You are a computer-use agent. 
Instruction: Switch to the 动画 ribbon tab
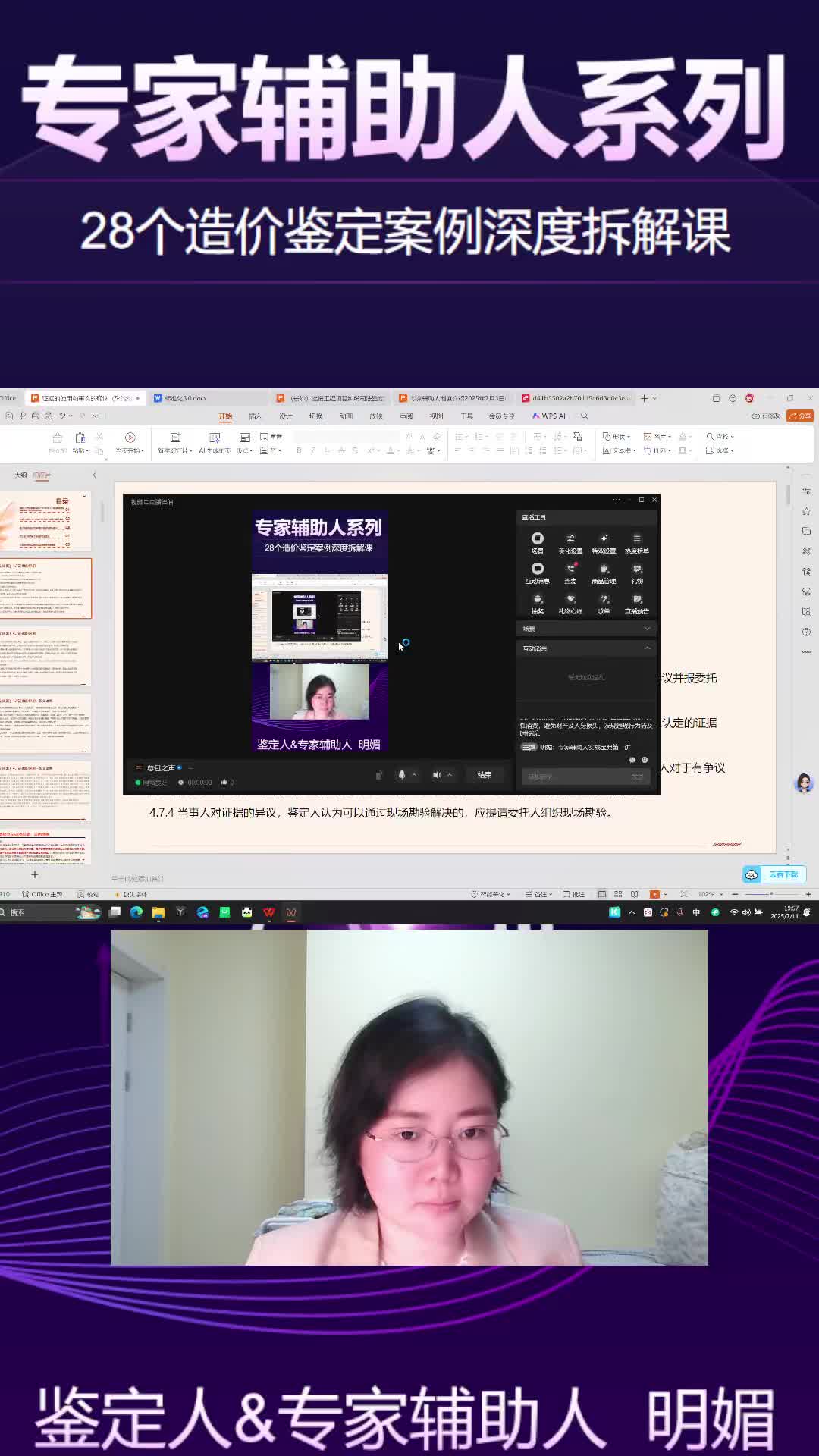pyautogui.click(x=346, y=416)
